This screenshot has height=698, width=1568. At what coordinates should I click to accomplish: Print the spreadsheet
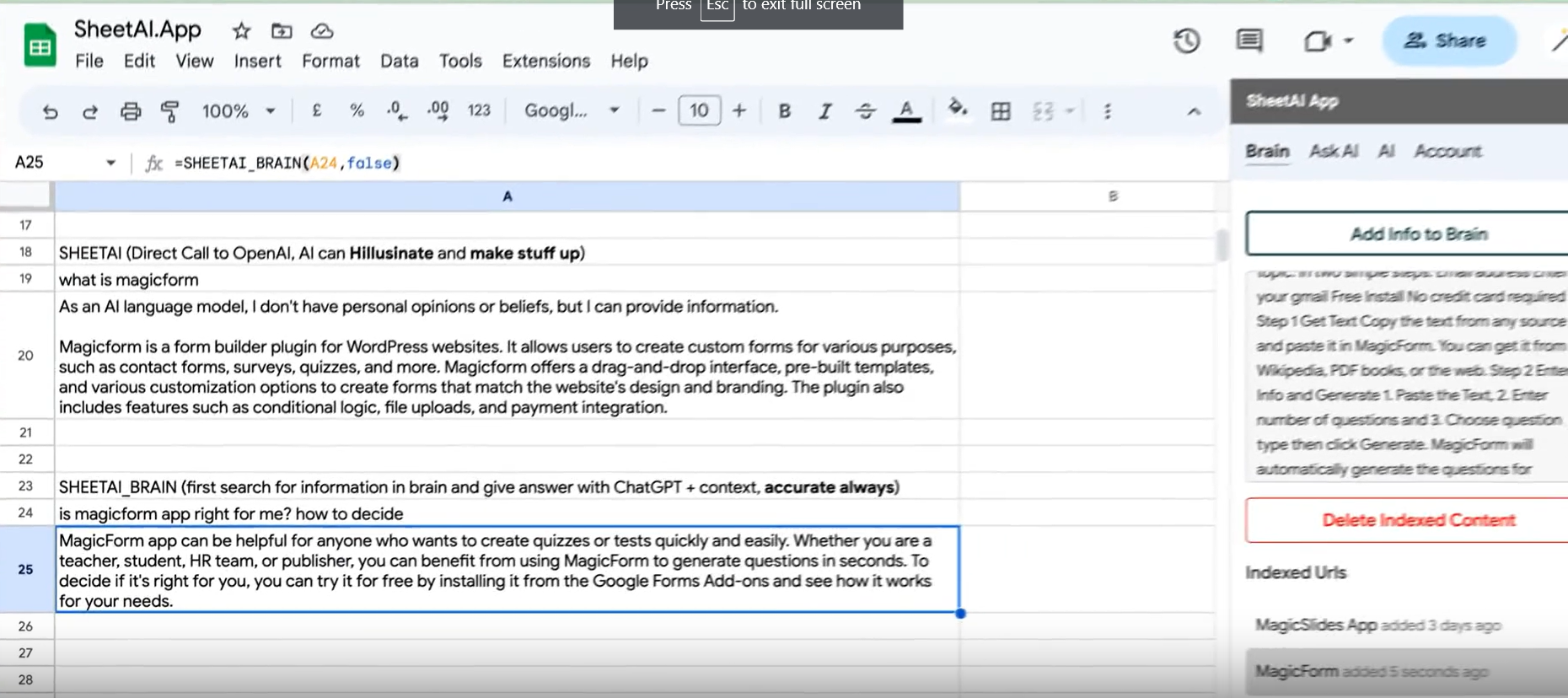tap(131, 111)
